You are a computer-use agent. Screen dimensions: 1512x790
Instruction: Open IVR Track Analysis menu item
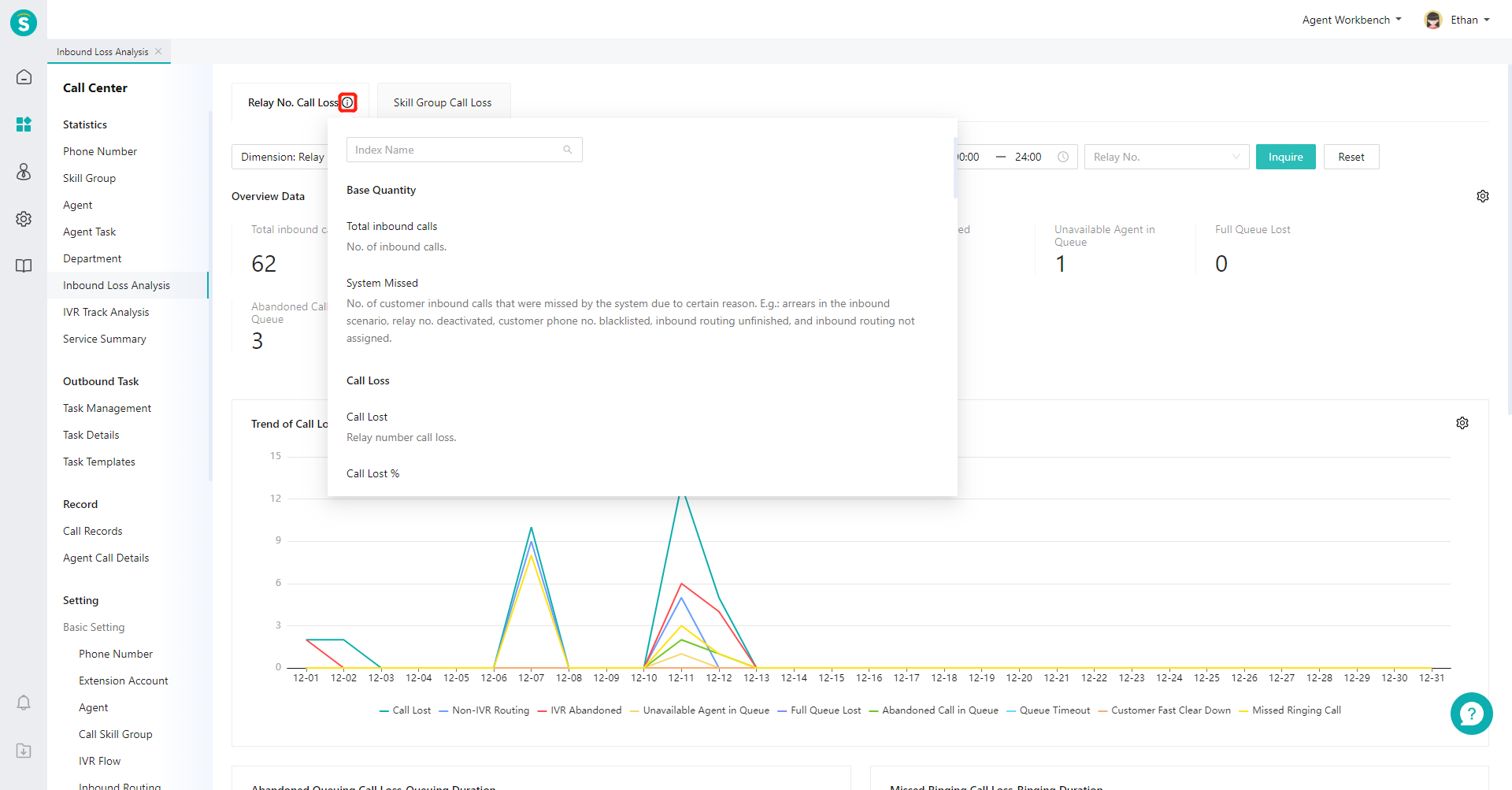[x=106, y=312]
